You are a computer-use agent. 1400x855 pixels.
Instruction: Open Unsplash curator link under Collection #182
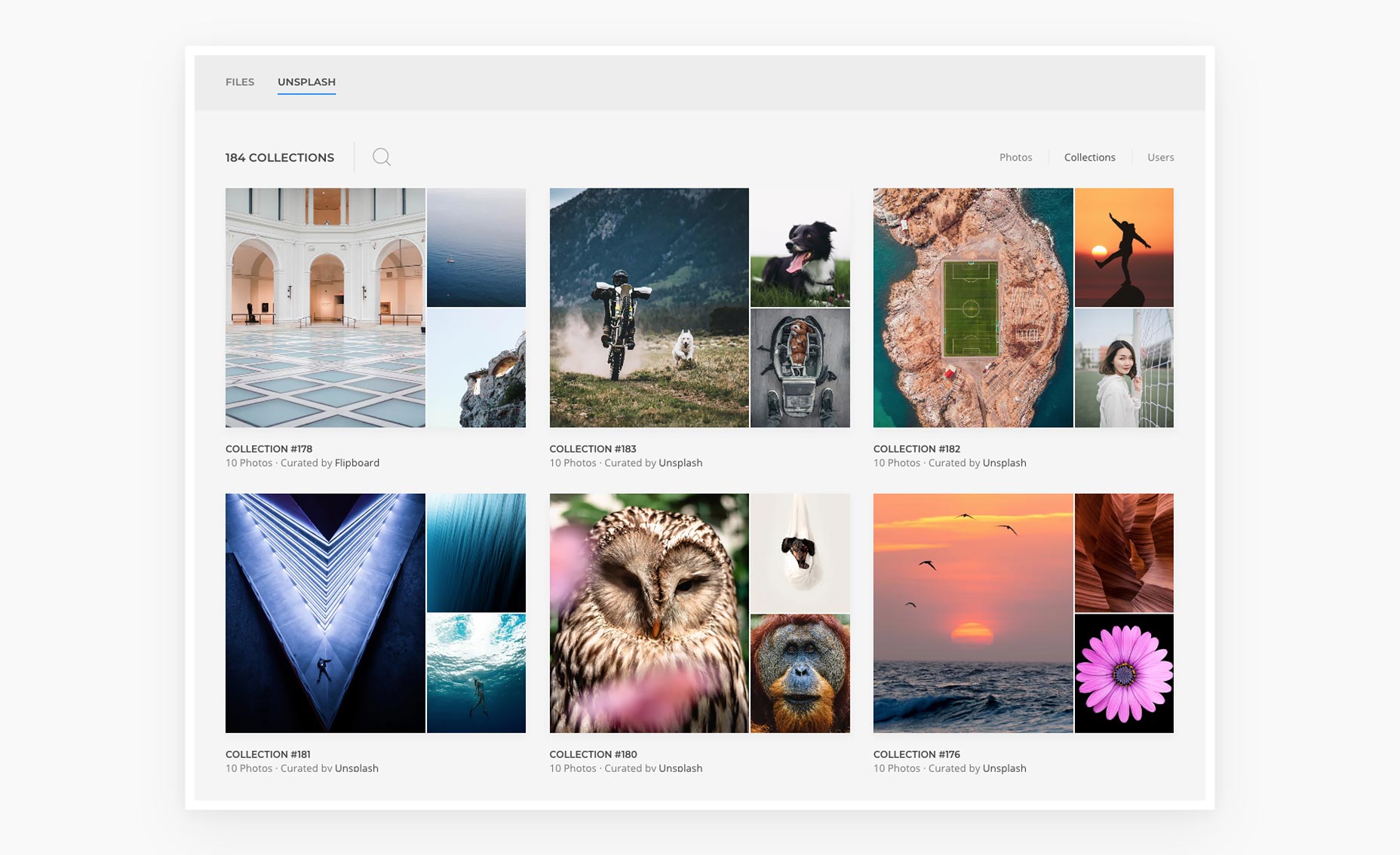(1004, 463)
